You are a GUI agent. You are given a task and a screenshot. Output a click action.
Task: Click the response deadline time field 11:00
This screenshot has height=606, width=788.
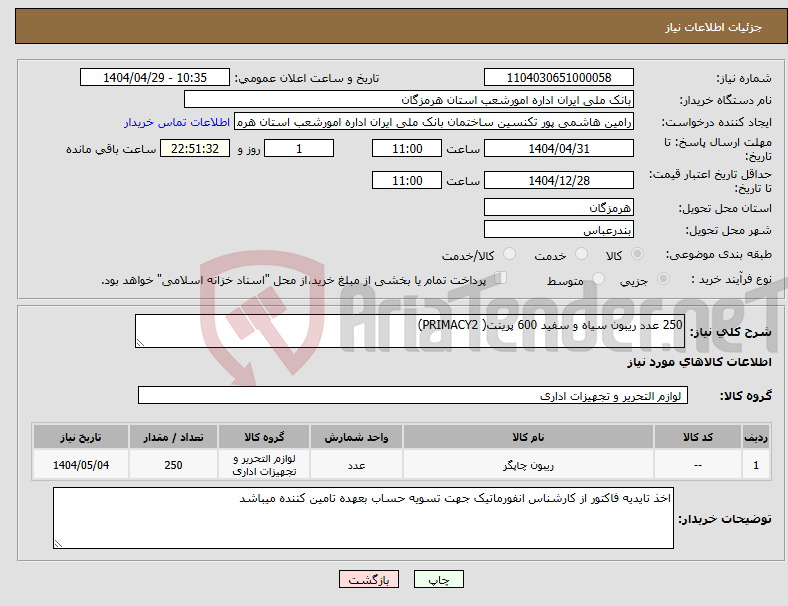click(x=407, y=148)
